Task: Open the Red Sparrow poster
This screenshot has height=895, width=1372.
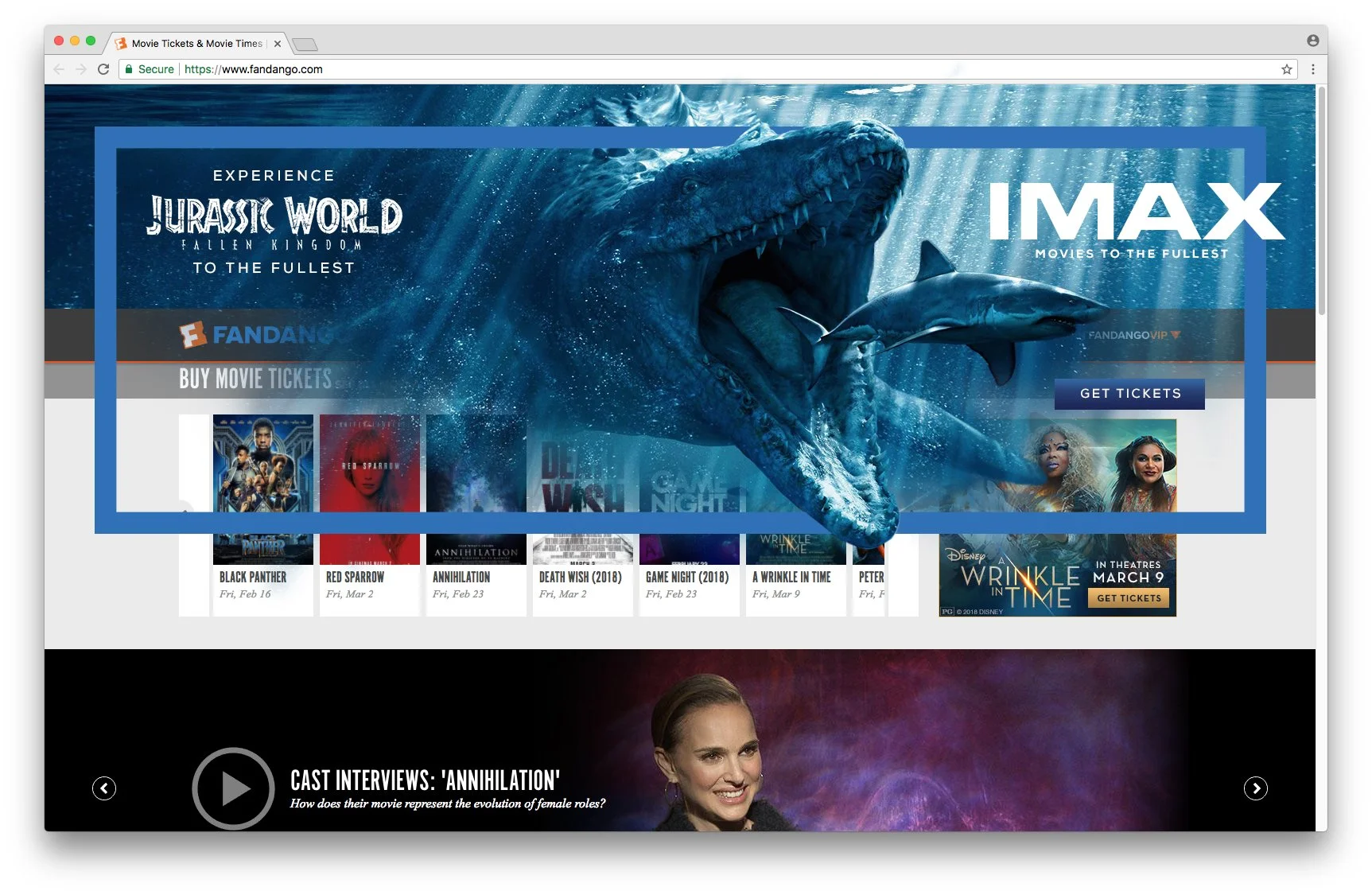Action: click(370, 489)
